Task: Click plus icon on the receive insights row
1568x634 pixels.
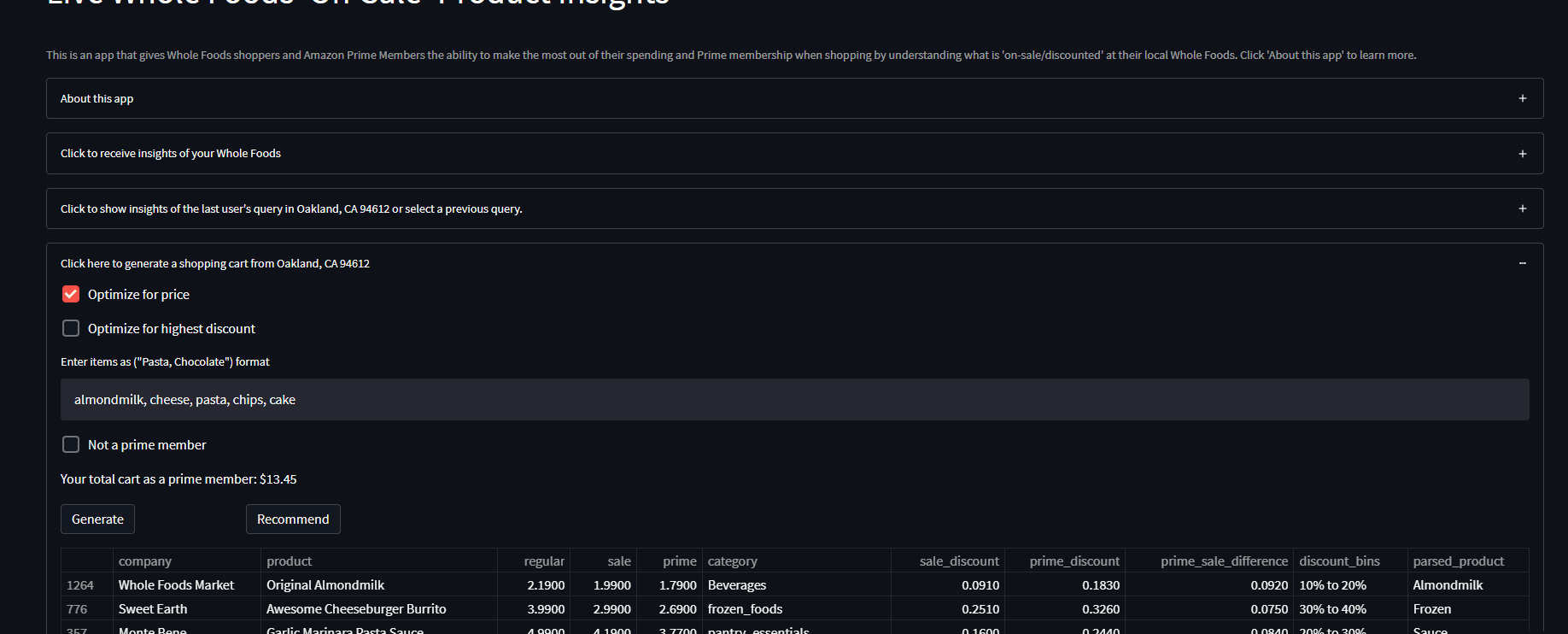Action: tap(1522, 154)
